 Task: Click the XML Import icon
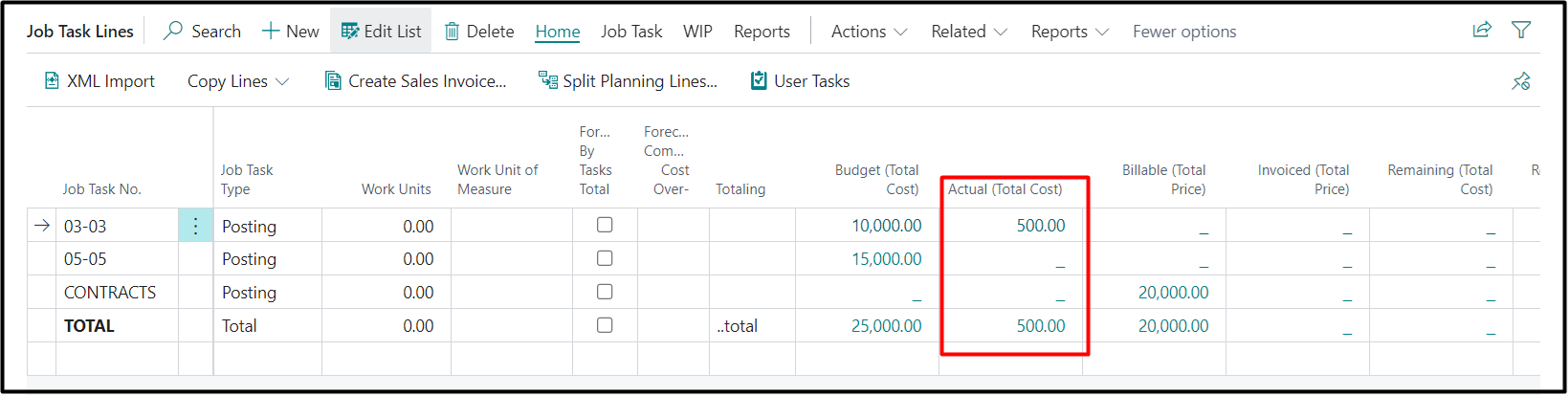click(53, 81)
